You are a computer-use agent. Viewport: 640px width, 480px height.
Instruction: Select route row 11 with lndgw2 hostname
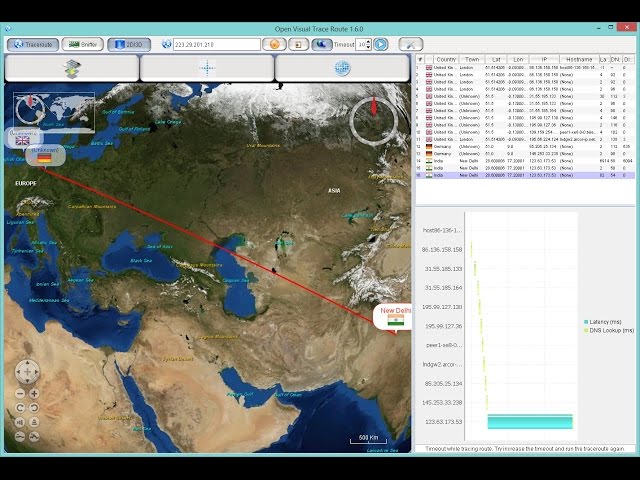tap(525, 139)
